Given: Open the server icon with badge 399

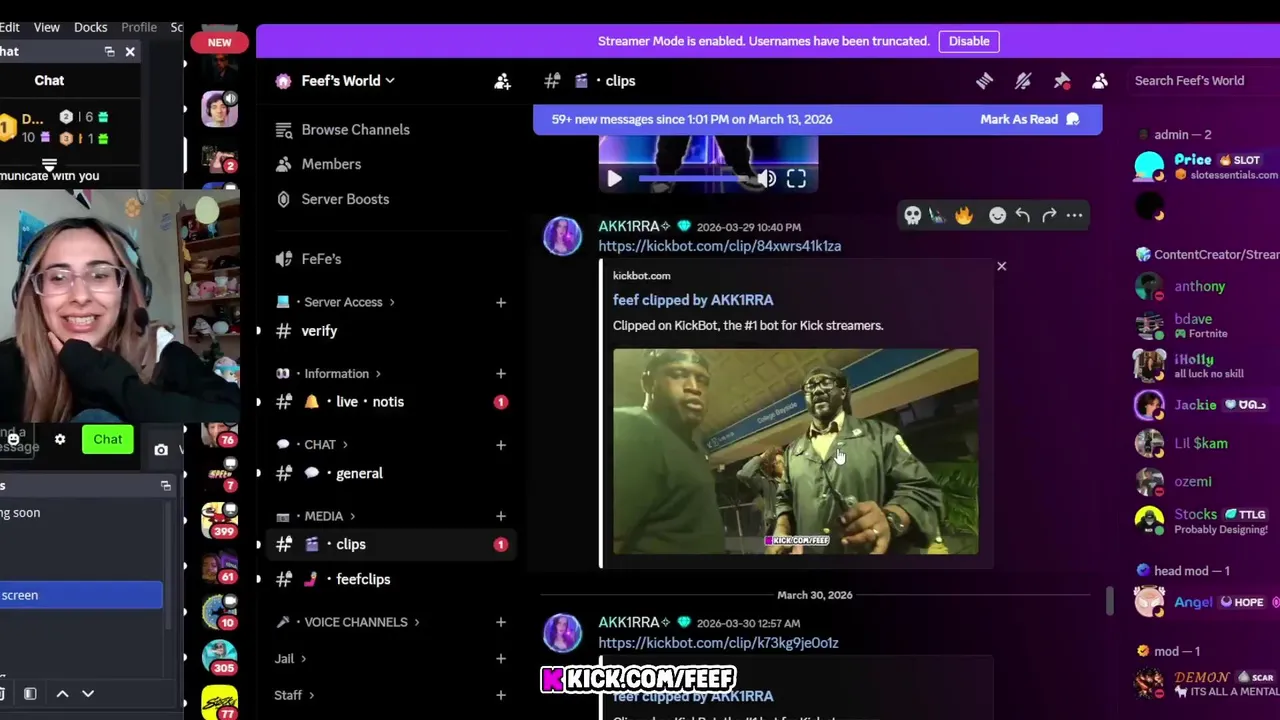Looking at the screenshot, I should 219,520.
